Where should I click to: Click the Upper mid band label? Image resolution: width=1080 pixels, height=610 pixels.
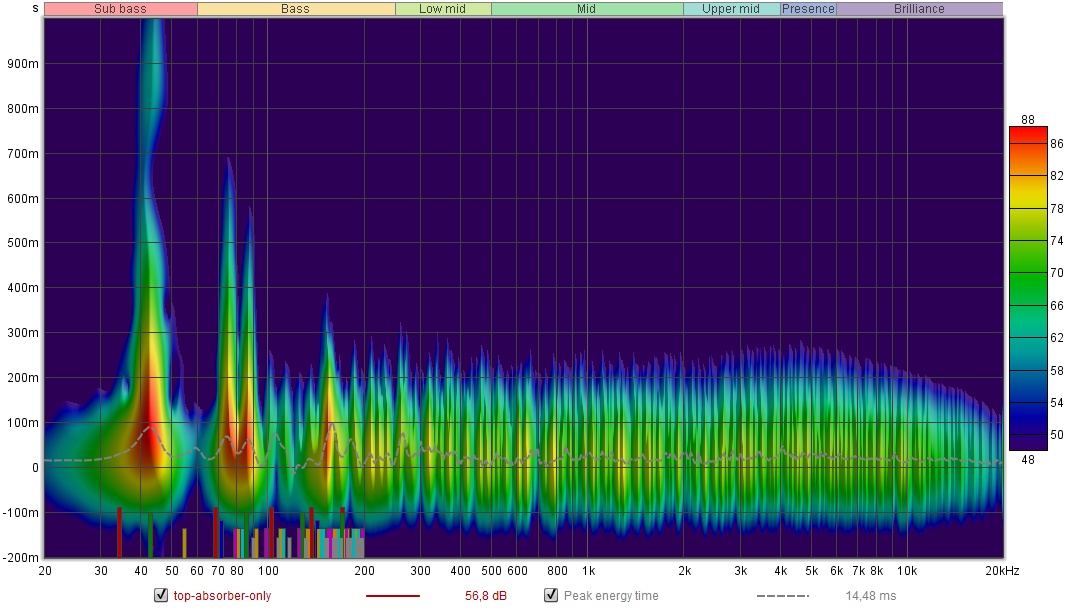coord(731,9)
